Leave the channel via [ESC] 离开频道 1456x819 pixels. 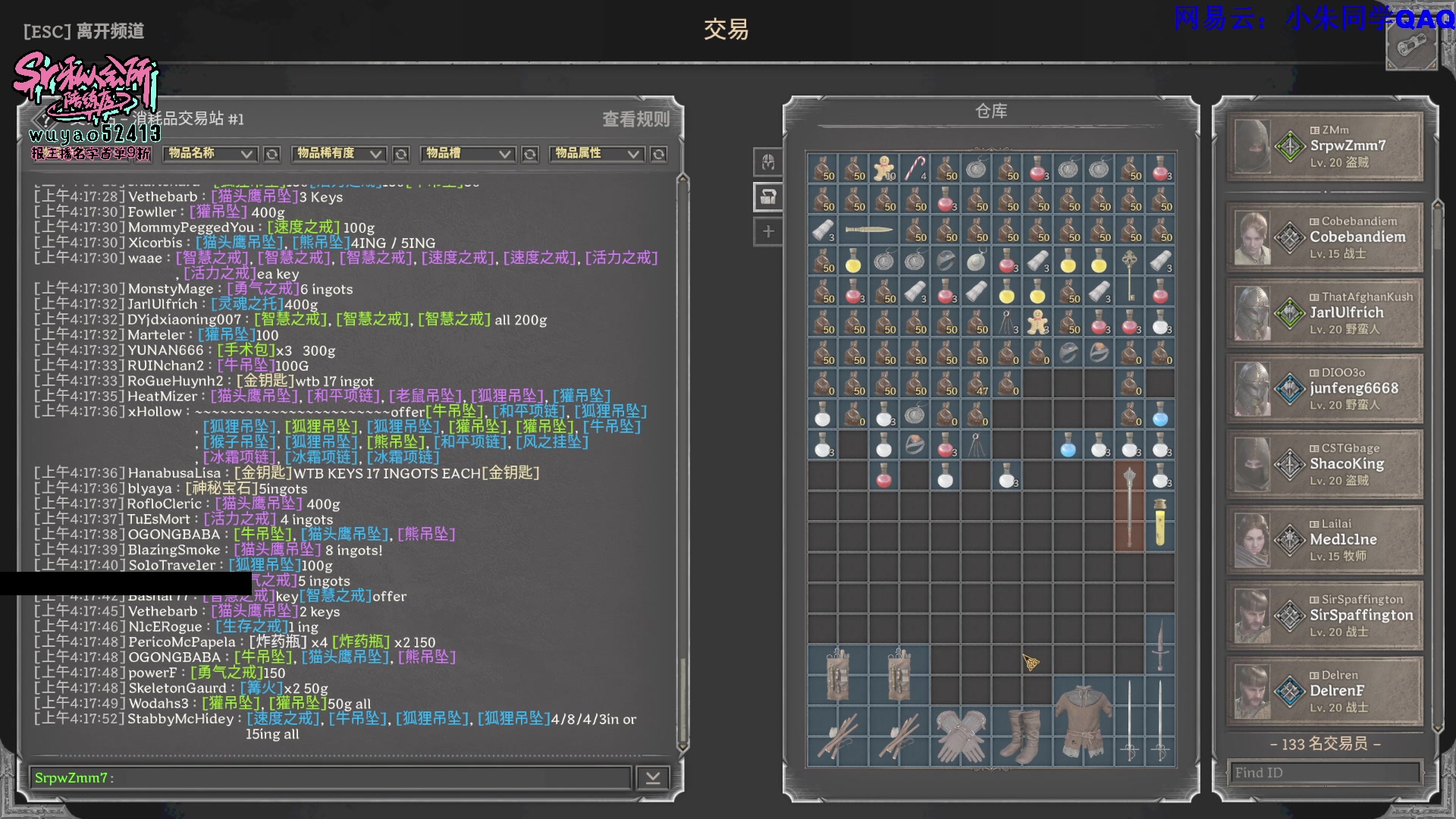click(x=83, y=31)
